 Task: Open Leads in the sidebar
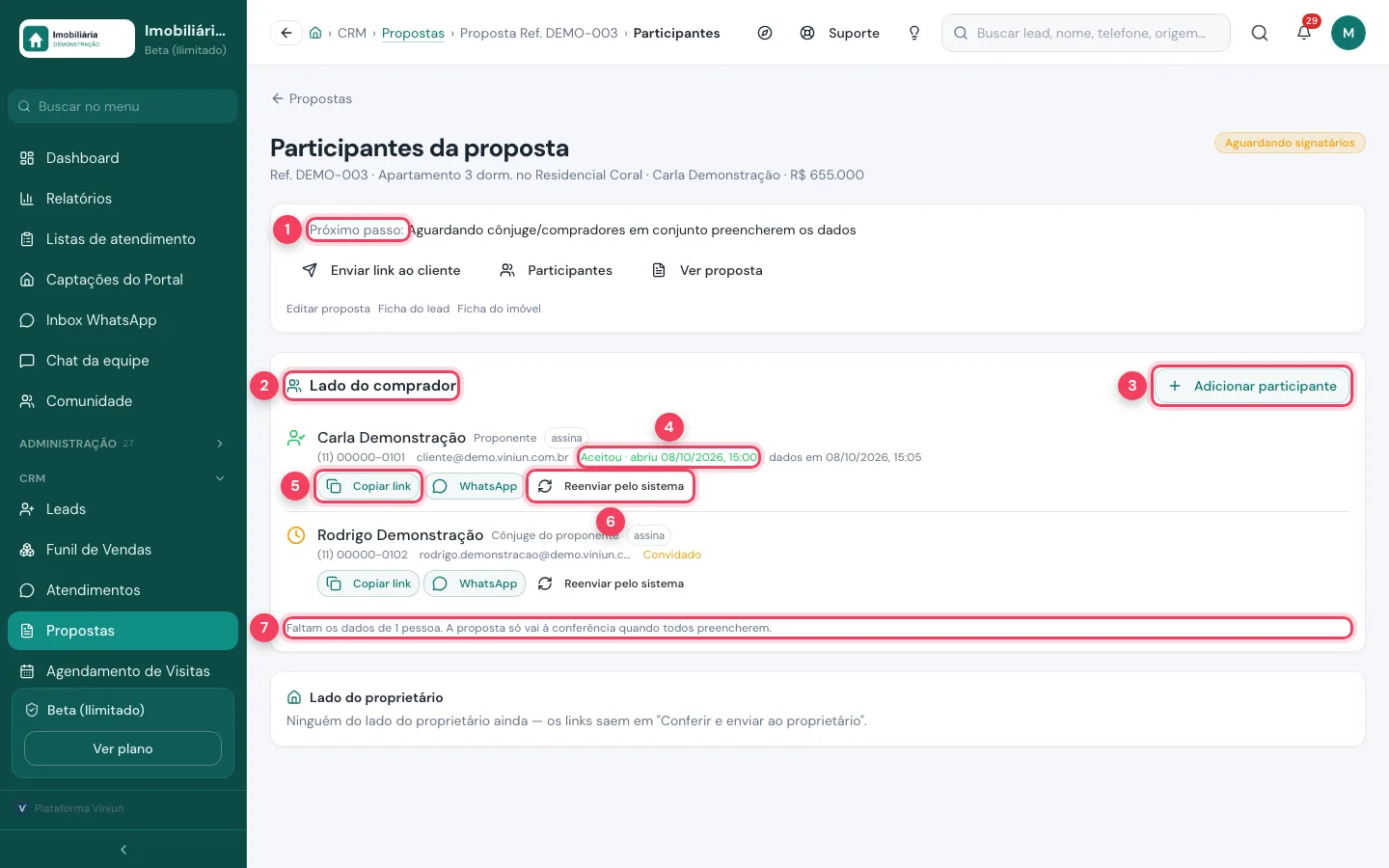click(123, 509)
